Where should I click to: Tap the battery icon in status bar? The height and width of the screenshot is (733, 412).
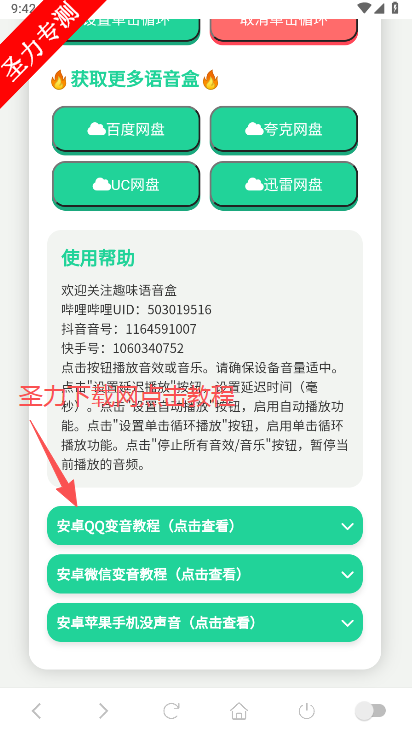pos(395,8)
